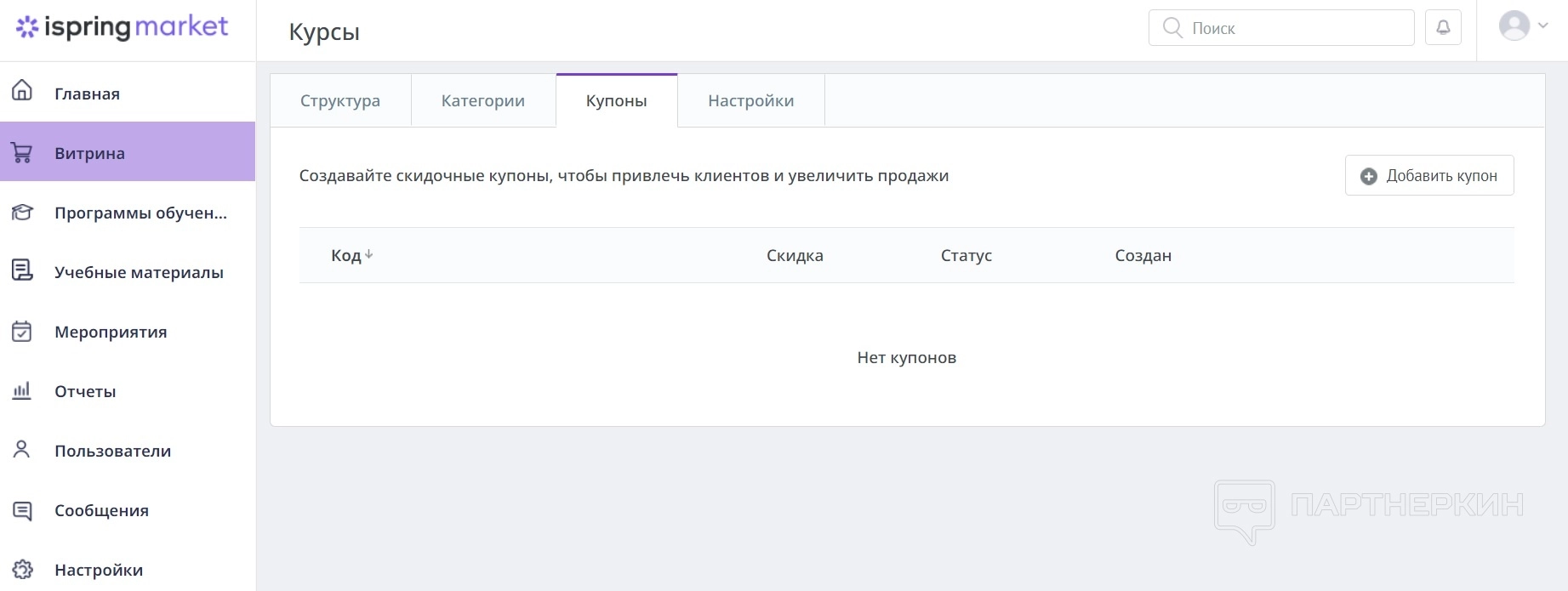1568x591 pixels.
Task: Click the Главная home icon
Action: (22, 90)
